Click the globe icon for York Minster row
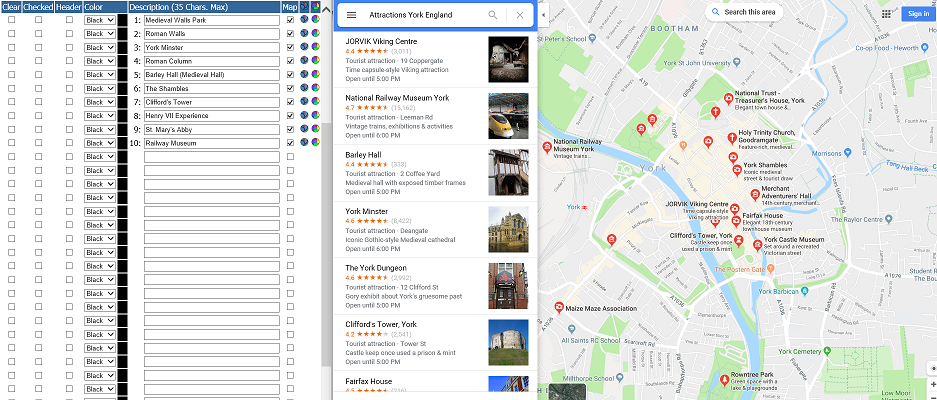937x400 pixels. [x=304, y=47]
